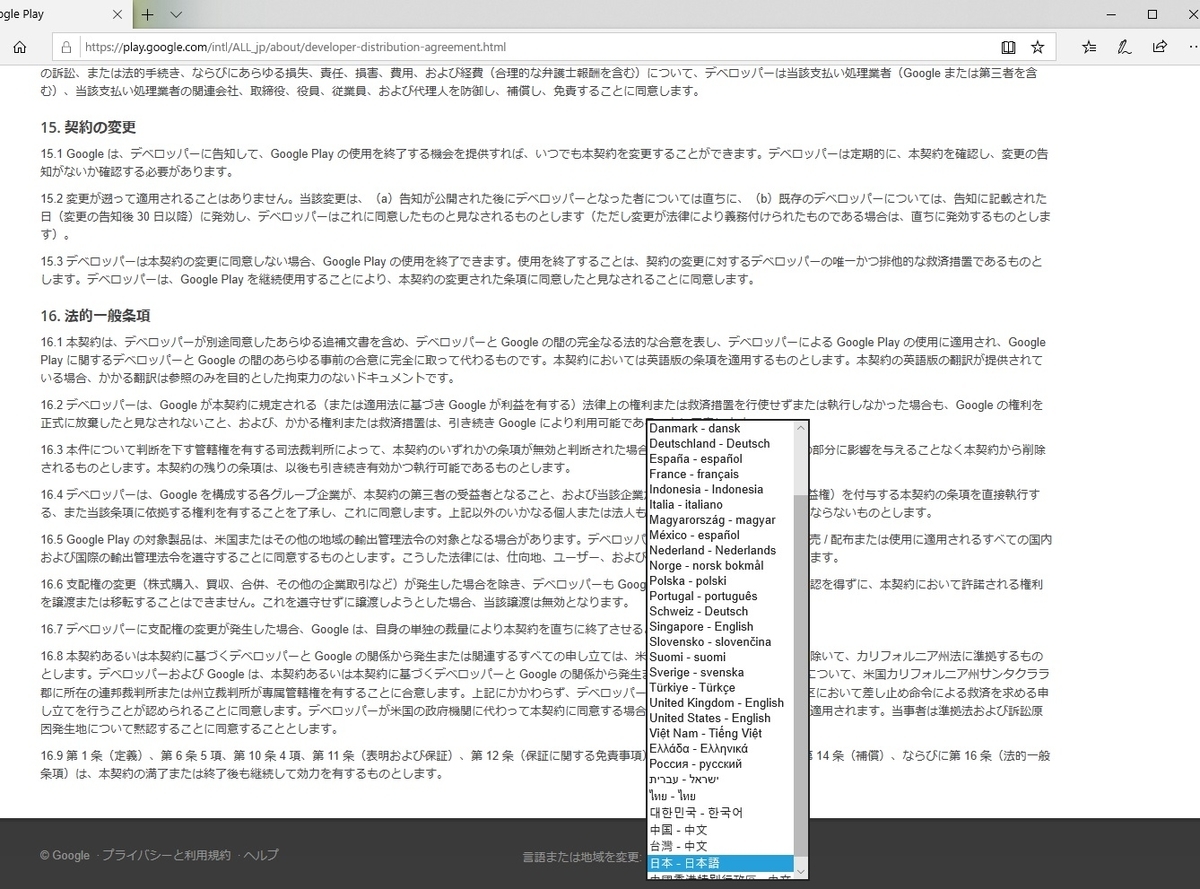Choose España - español from list
Screen dimensions: 1200x889
(x=720, y=459)
